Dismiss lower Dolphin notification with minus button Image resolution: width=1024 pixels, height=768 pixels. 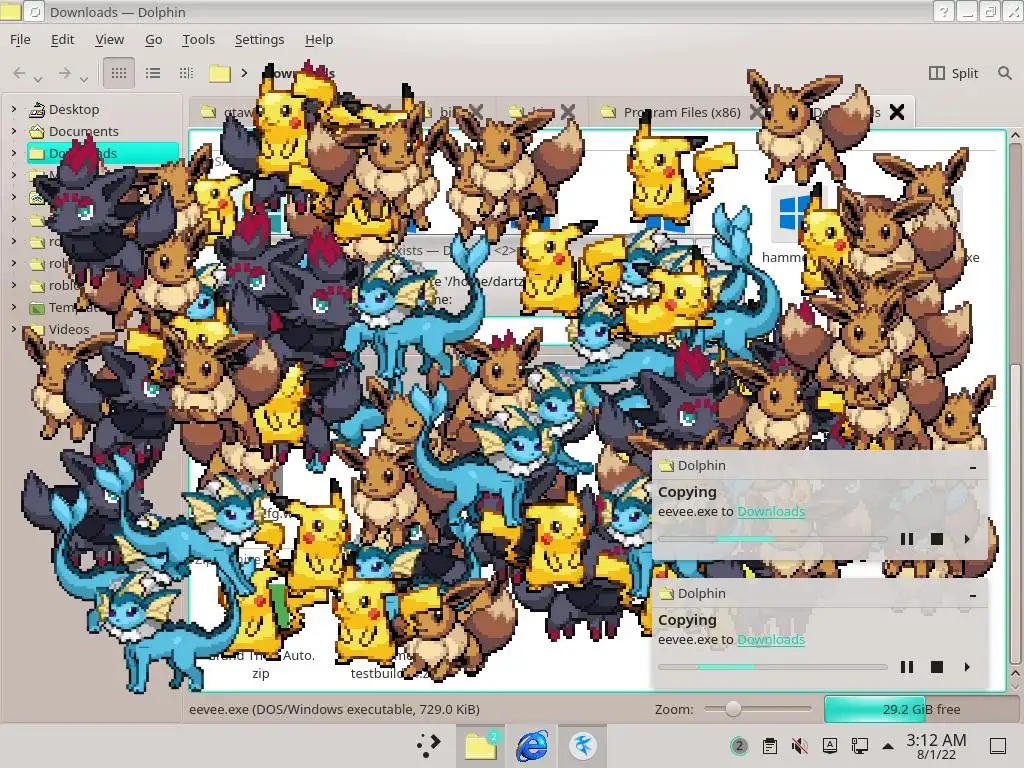(x=973, y=595)
